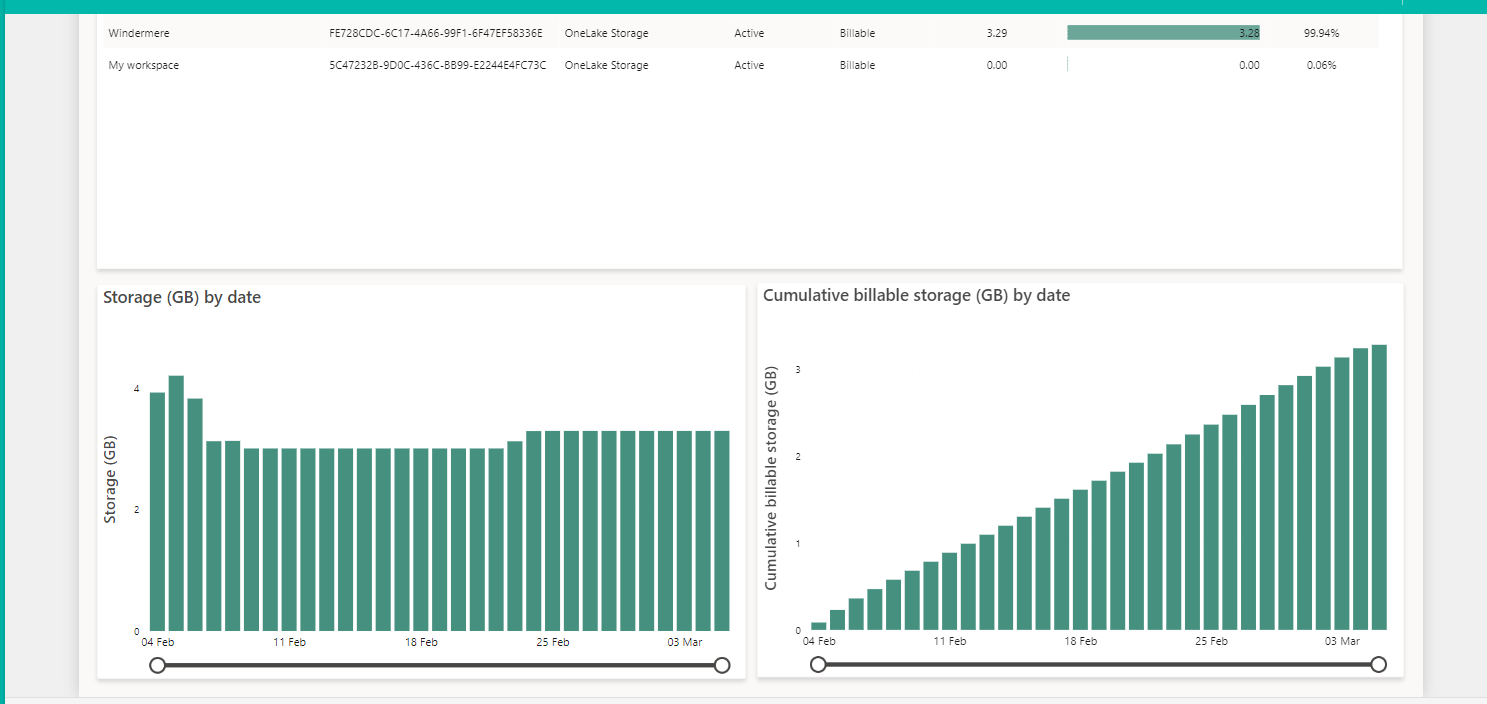Click the Storage (GB) by date chart title
Screen dimensions: 1487x704
[x=182, y=297]
